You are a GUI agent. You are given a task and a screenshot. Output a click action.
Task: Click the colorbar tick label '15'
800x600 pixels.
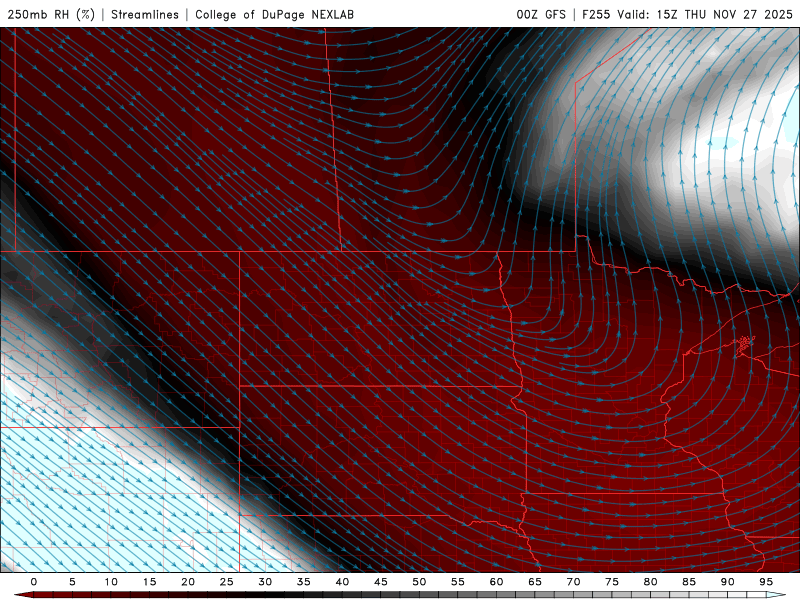(x=149, y=582)
